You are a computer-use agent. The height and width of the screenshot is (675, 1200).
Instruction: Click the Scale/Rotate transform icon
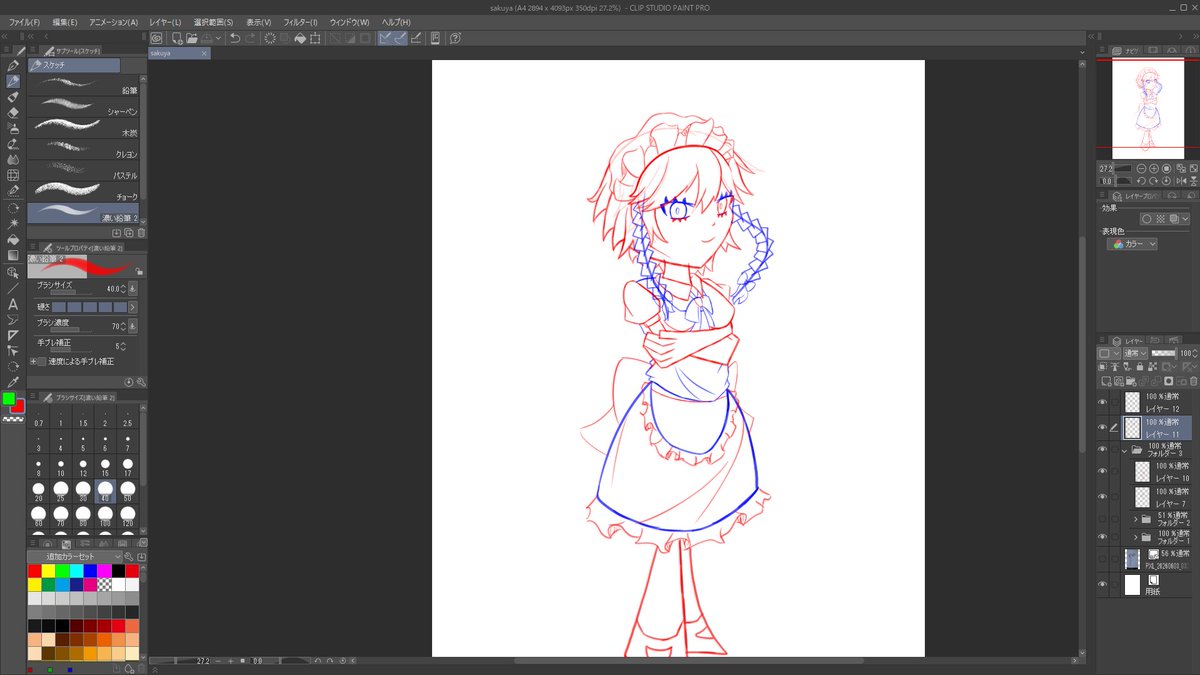point(315,38)
